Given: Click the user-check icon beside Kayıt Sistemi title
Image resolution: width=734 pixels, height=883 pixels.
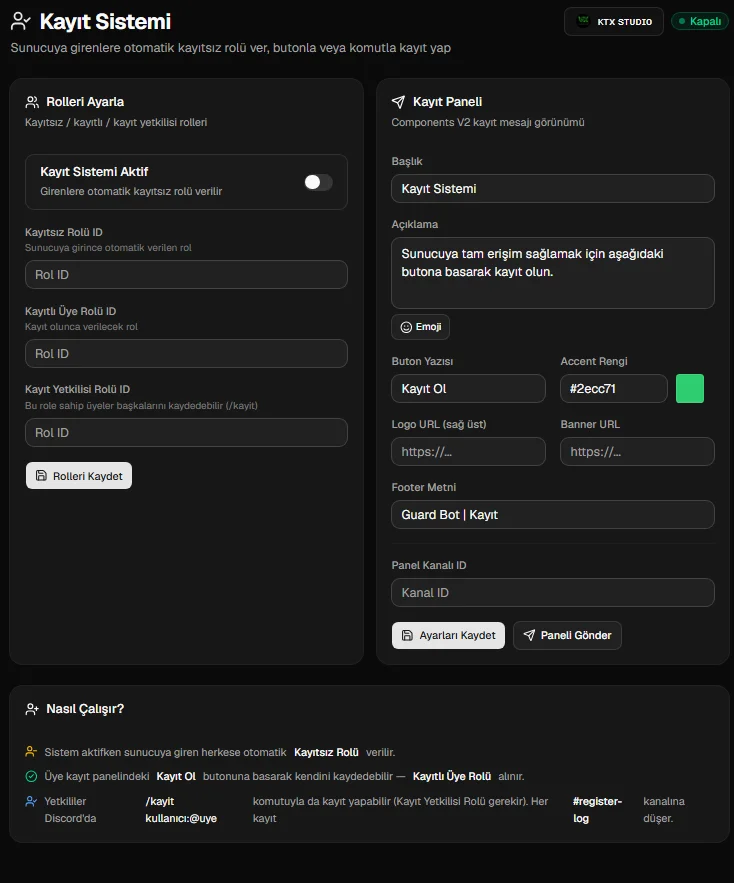Looking at the screenshot, I should 21,21.
